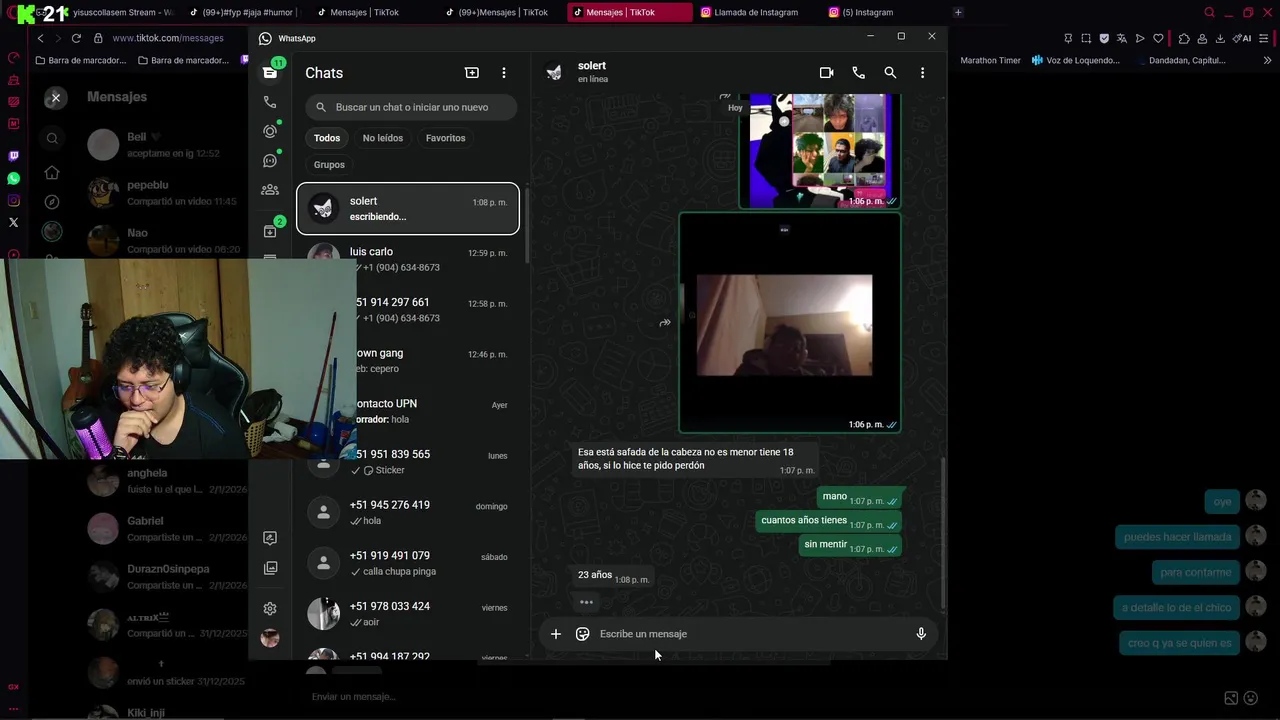The height and width of the screenshot is (720, 1280).
Task: Select the Todos chat filter
Action: [x=327, y=138]
